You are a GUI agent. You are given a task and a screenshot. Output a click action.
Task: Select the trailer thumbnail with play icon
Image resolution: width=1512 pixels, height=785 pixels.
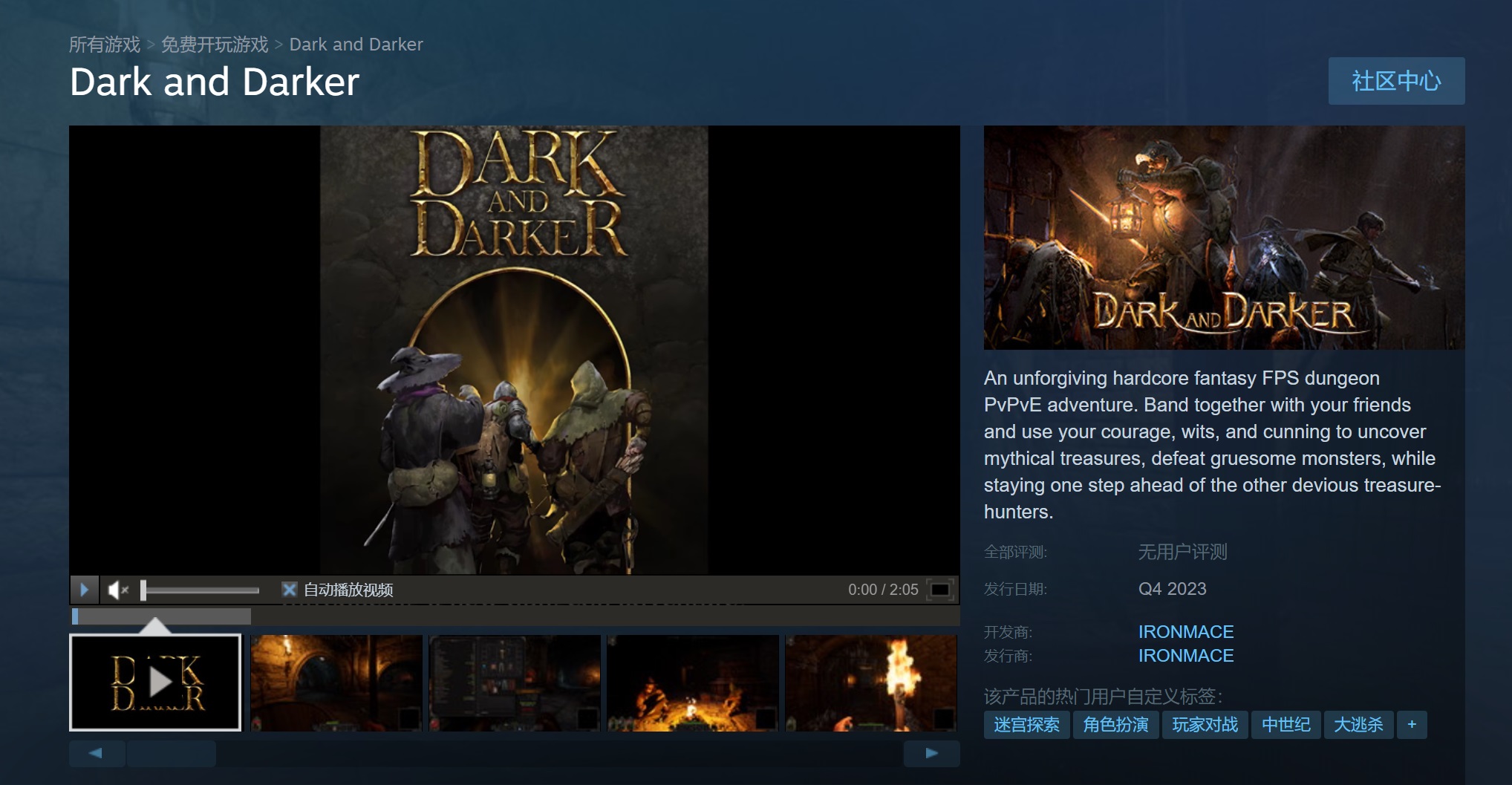(x=155, y=682)
